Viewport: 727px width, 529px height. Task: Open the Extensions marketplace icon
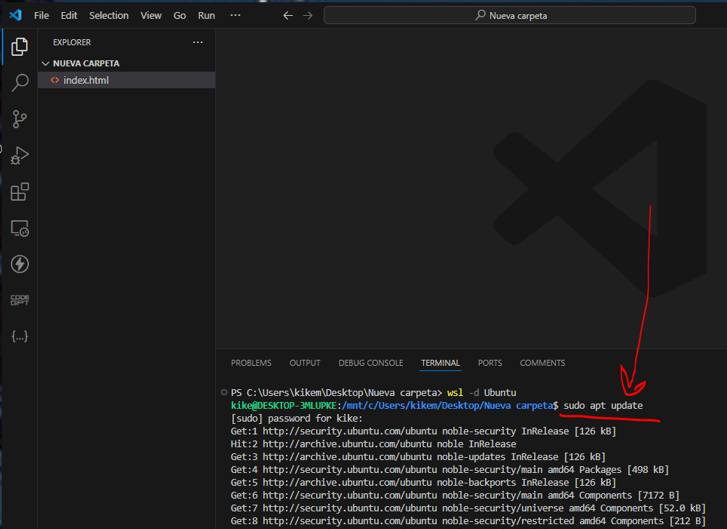(x=19, y=192)
